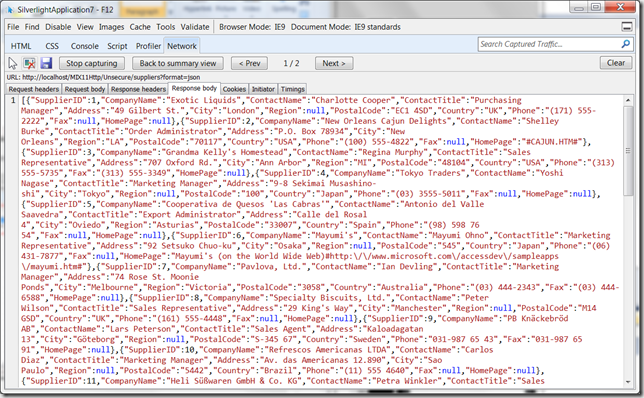Go to next request with Next
Screen dimensions: 644x398
pyautogui.click(x=334, y=63)
